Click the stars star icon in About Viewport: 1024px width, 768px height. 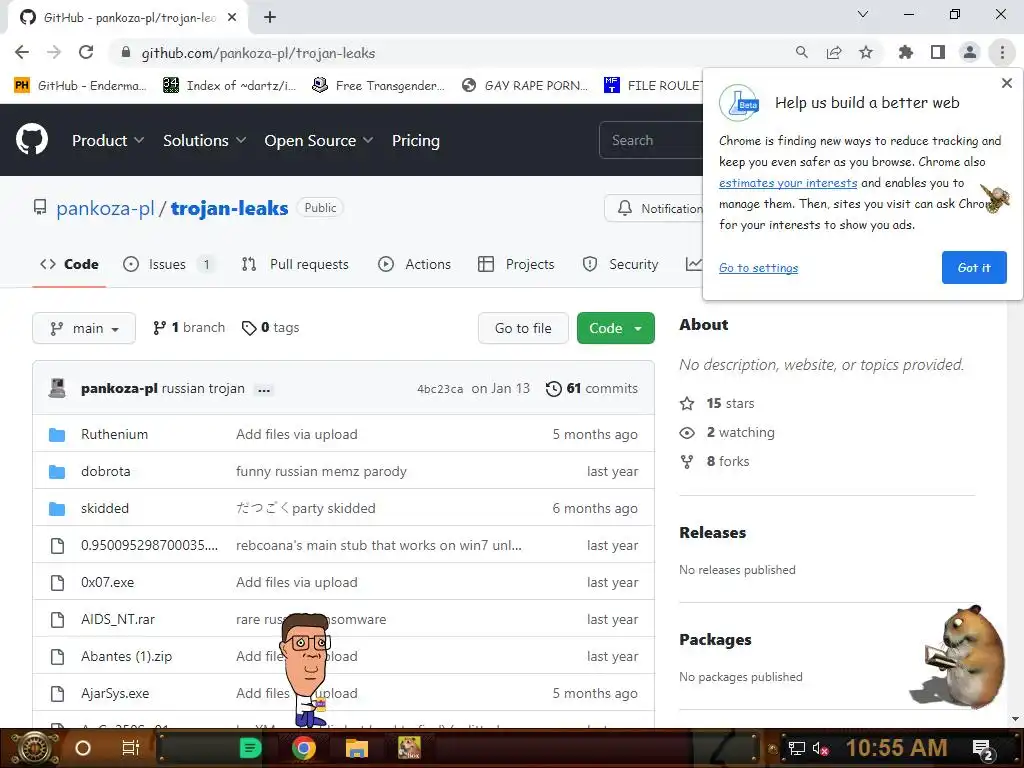(687, 404)
